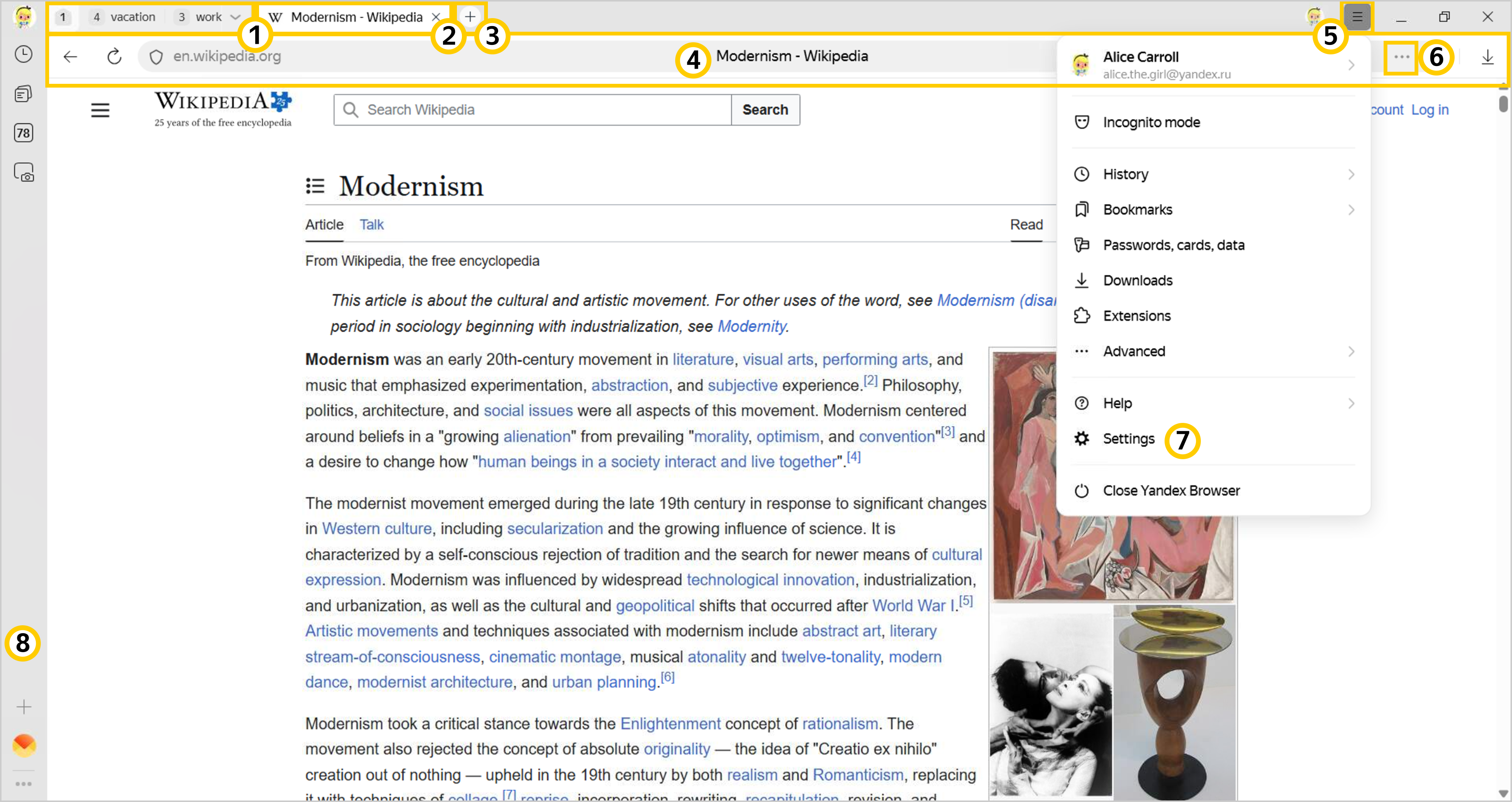This screenshot has height=802, width=1512.
Task: Expand the Advanced submenu chevron
Action: (x=1351, y=351)
